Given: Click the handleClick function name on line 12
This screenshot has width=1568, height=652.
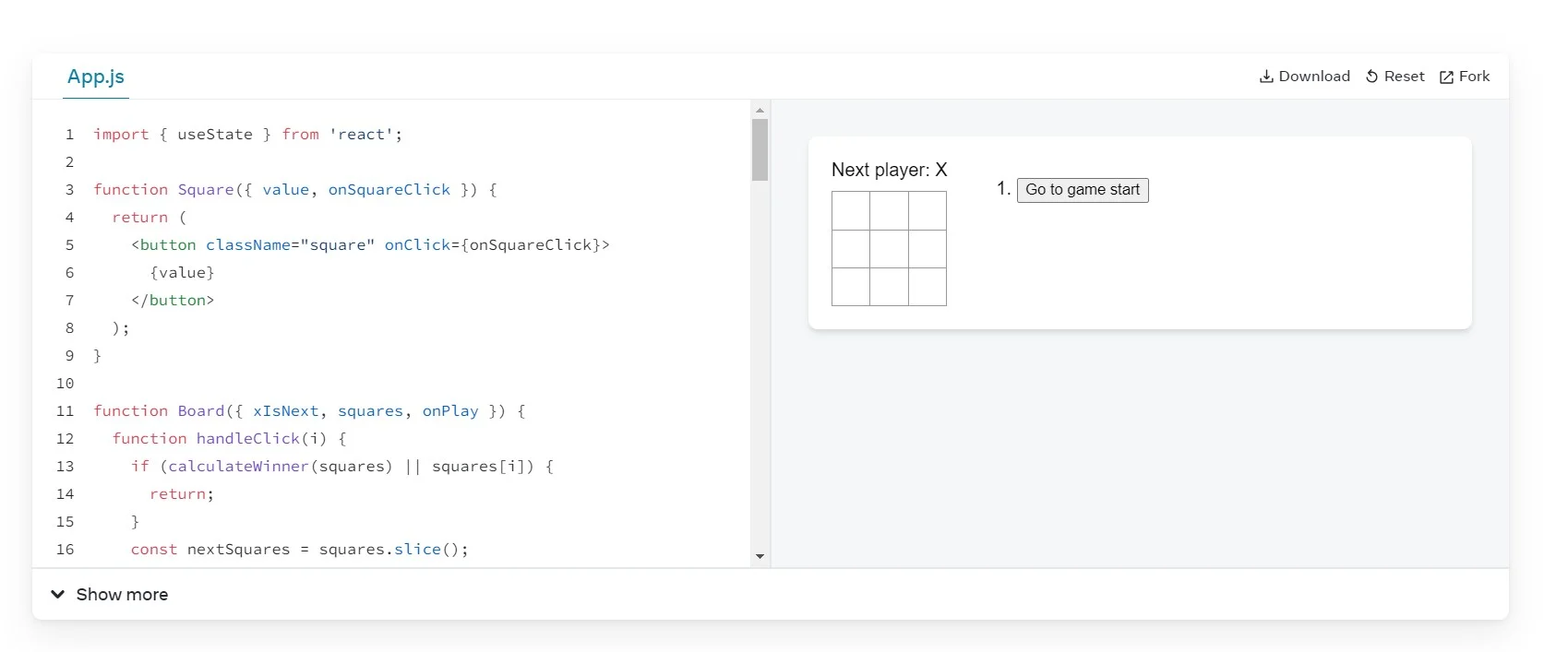Looking at the screenshot, I should [x=249, y=438].
